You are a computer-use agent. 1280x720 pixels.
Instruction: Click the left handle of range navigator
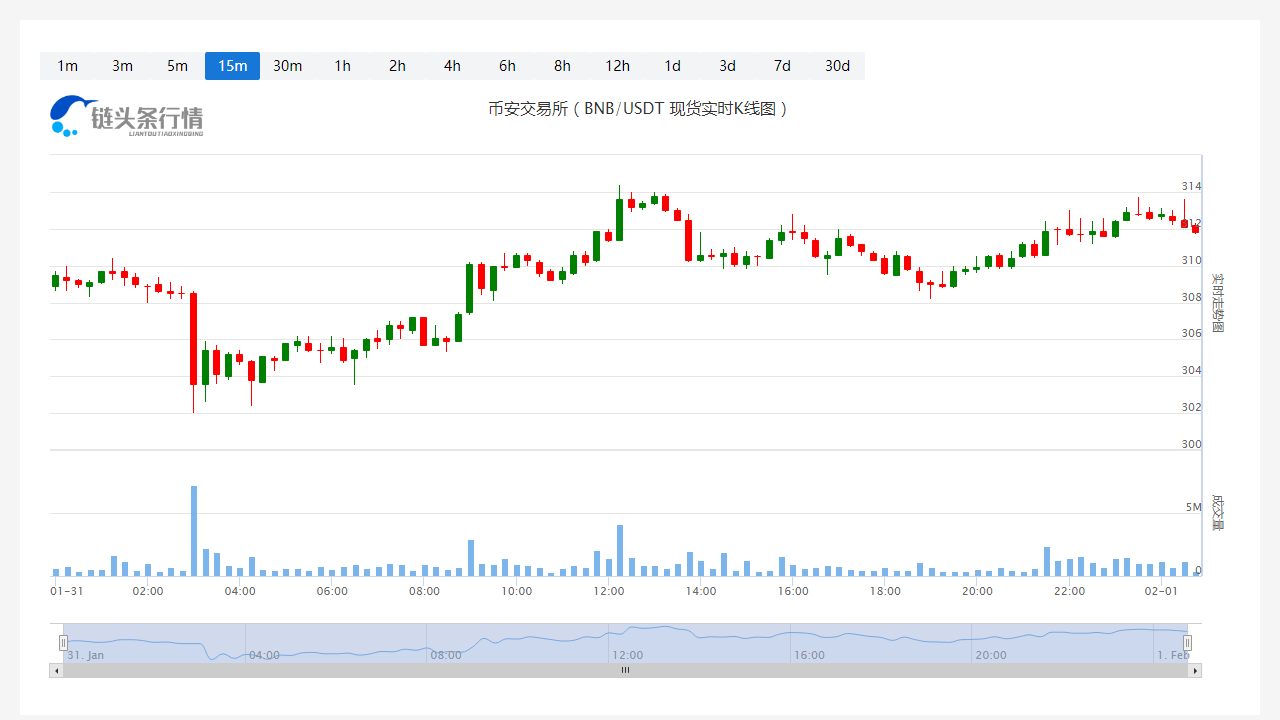coord(64,642)
